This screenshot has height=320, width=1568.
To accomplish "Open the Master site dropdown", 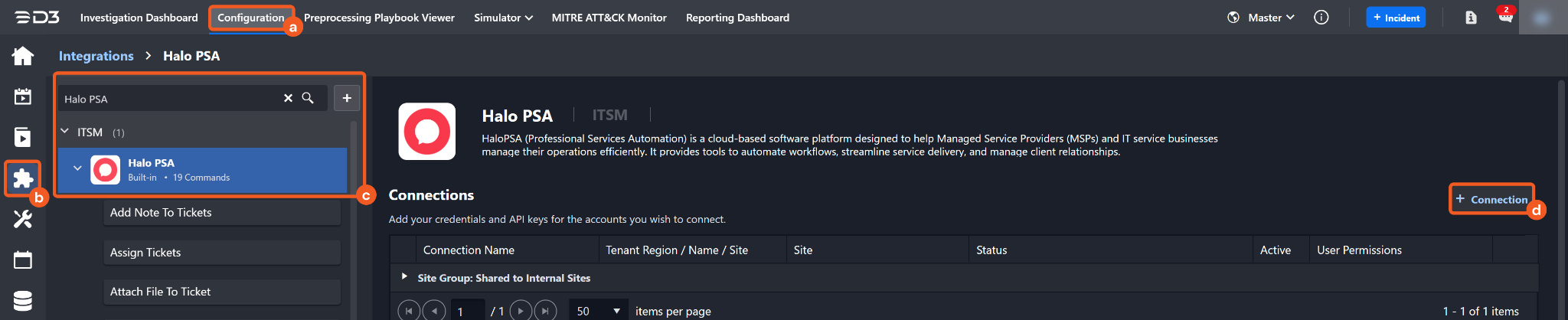I will [1270, 18].
